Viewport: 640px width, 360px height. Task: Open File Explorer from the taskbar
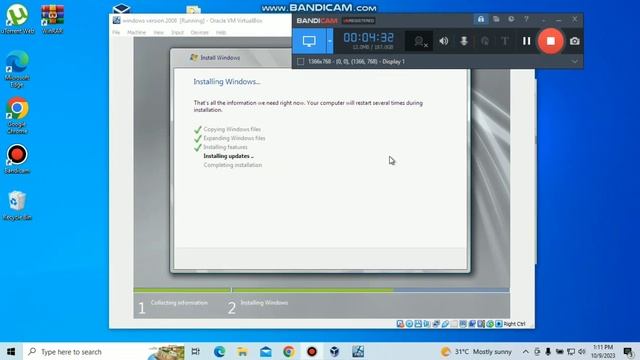coord(242,351)
